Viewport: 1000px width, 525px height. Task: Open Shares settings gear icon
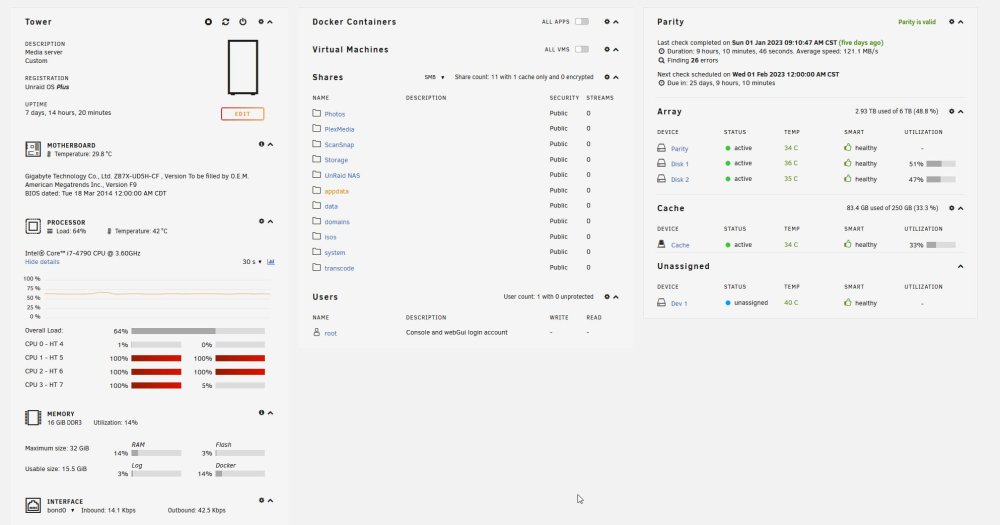click(607, 77)
